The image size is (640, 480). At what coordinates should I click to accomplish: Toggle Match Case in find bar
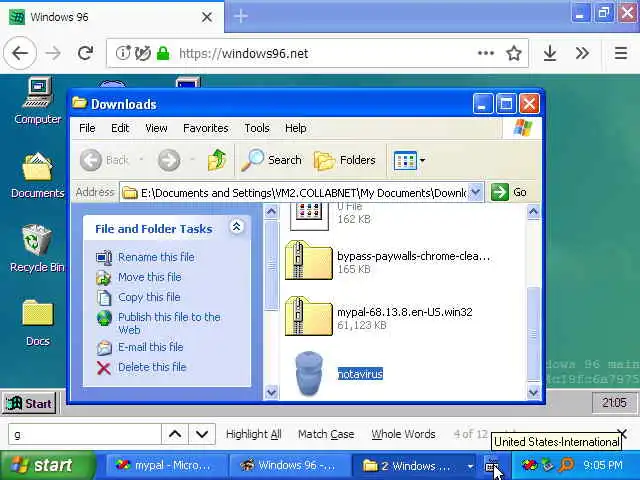326,434
